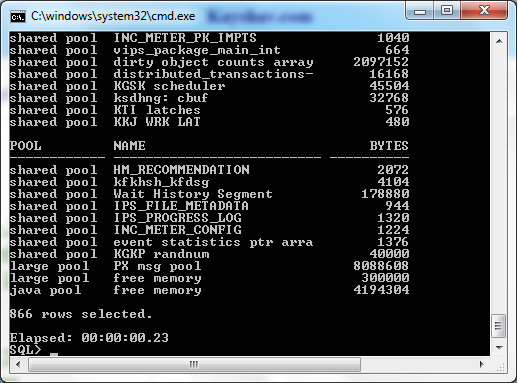
Task: Click the 'dirty object counts array' name
Action: click(213, 62)
